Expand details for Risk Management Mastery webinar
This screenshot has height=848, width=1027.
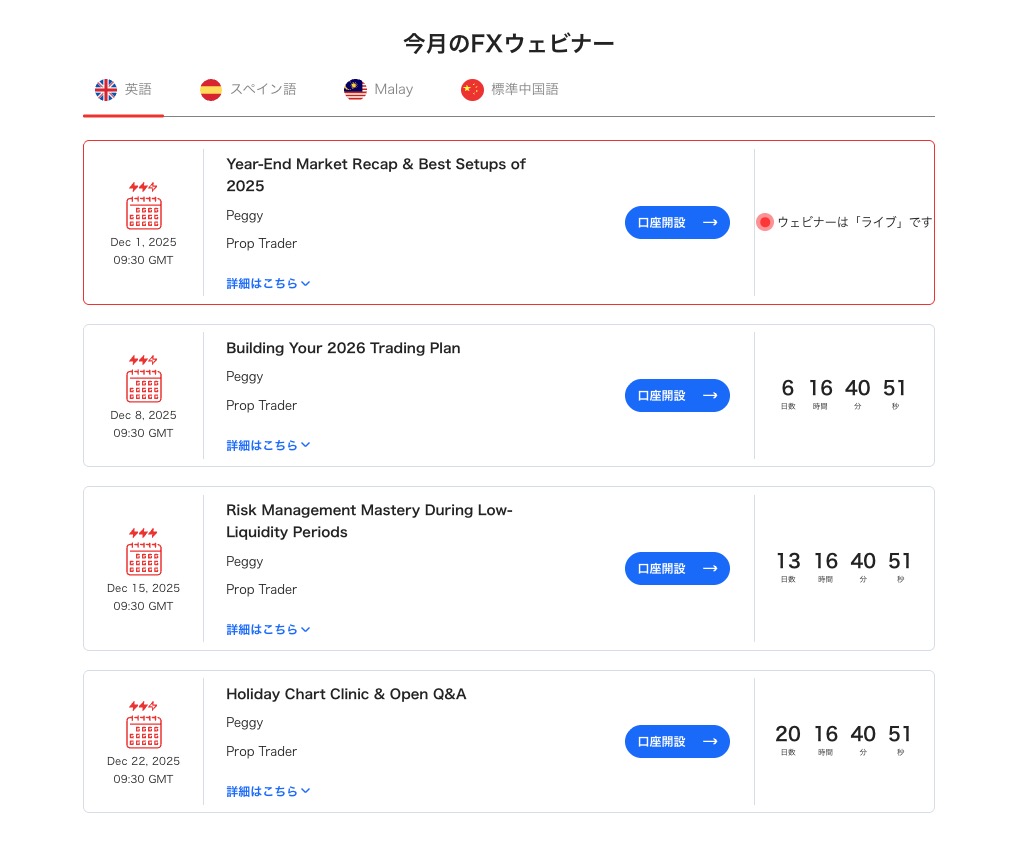tap(268, 630)
